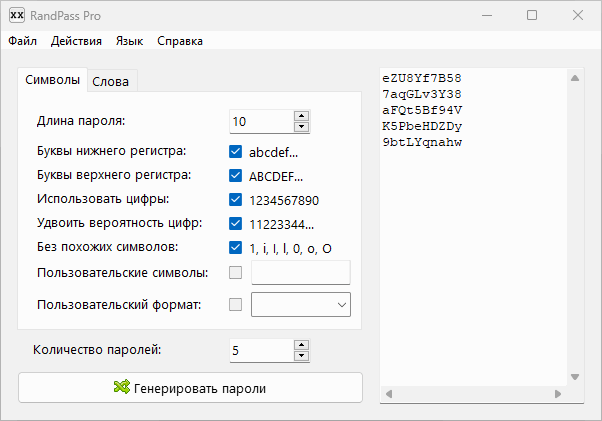
Task: Click the Длина пароля input field
Action: click(x=261, y=122)
